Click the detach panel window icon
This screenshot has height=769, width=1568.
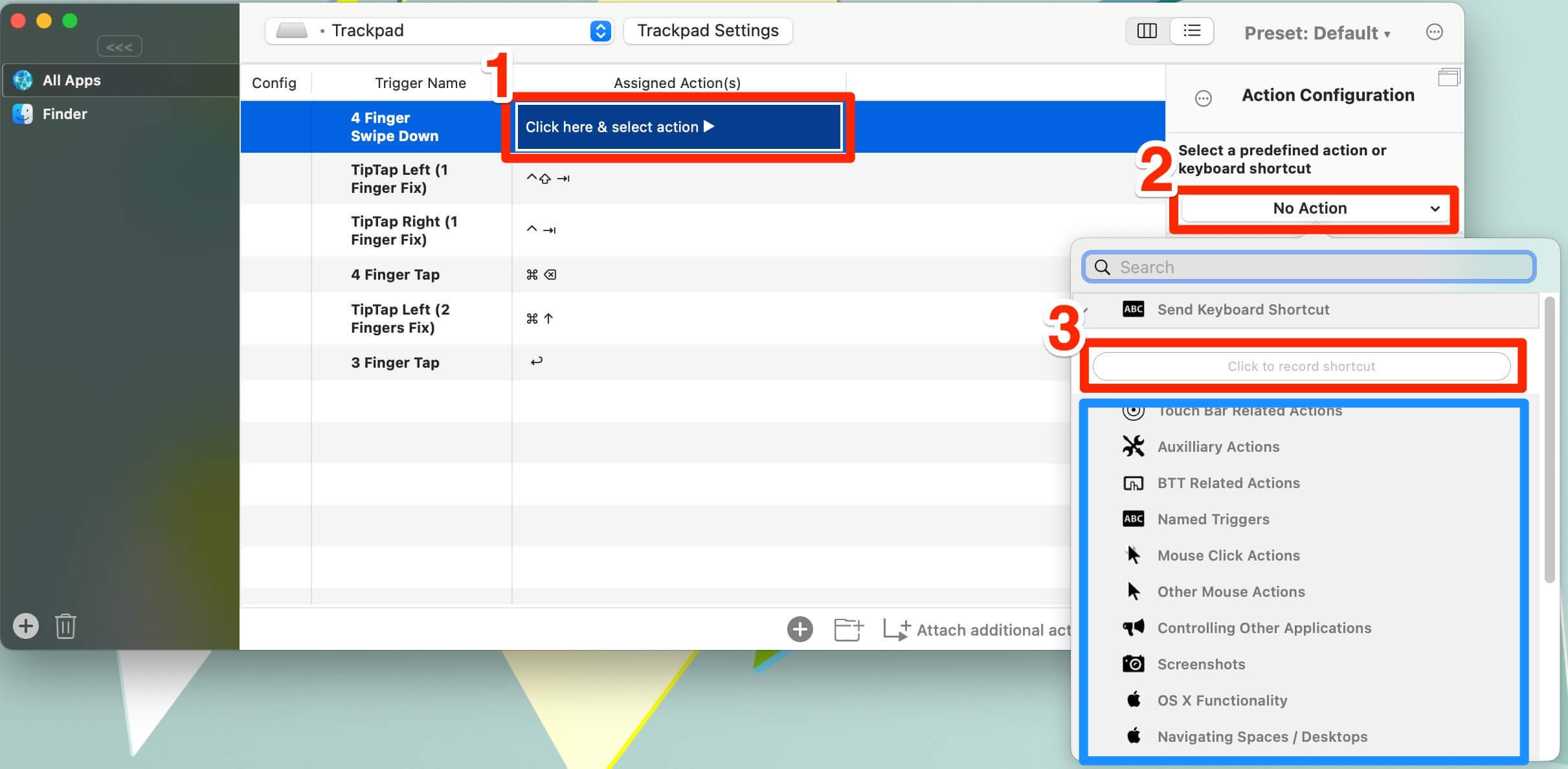(x=1448, y=78)
